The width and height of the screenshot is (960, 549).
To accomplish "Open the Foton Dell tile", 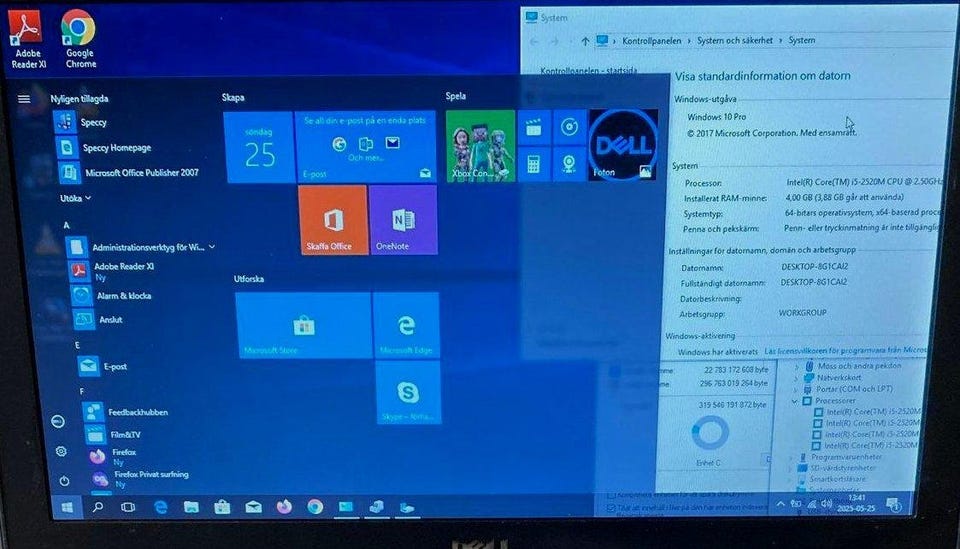I will pyautogui.click(x=623, y=145).
